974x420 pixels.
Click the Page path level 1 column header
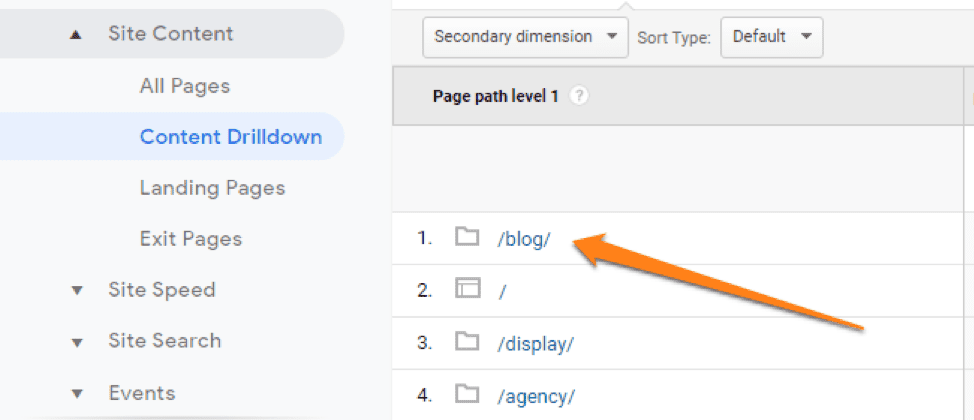(x=495, y=96)
